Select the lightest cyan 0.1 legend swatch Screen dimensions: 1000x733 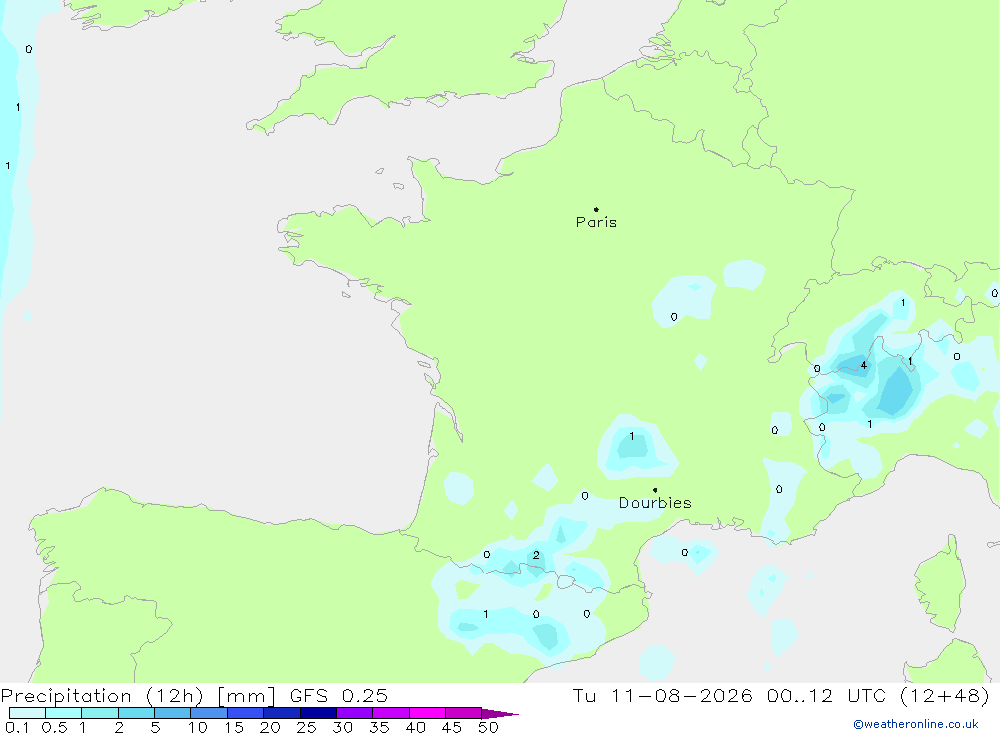(x=27, y=713)
